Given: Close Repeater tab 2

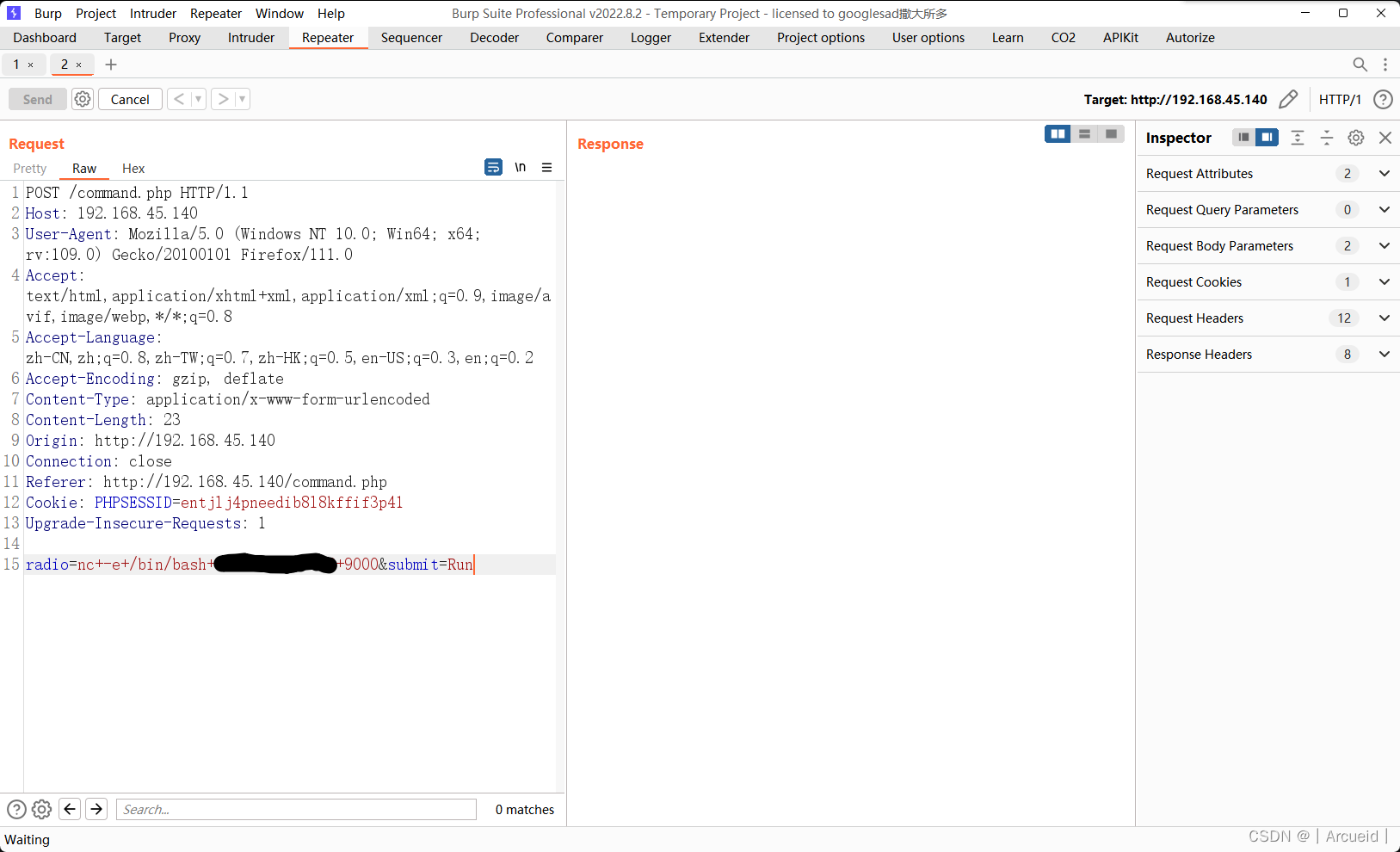Looking at the screenshot, I should click(79, 65).
